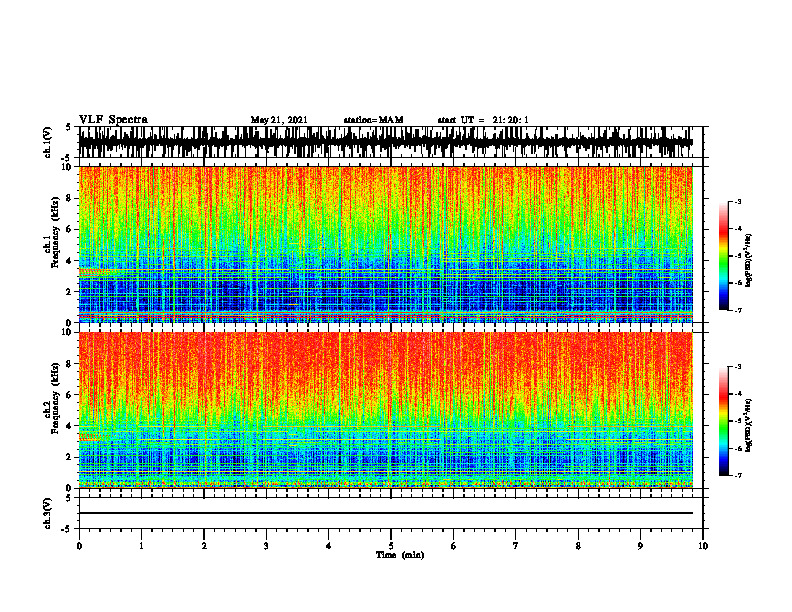Click time-axis tick label "5" below ch.3
792x612 pixels.
390,546
